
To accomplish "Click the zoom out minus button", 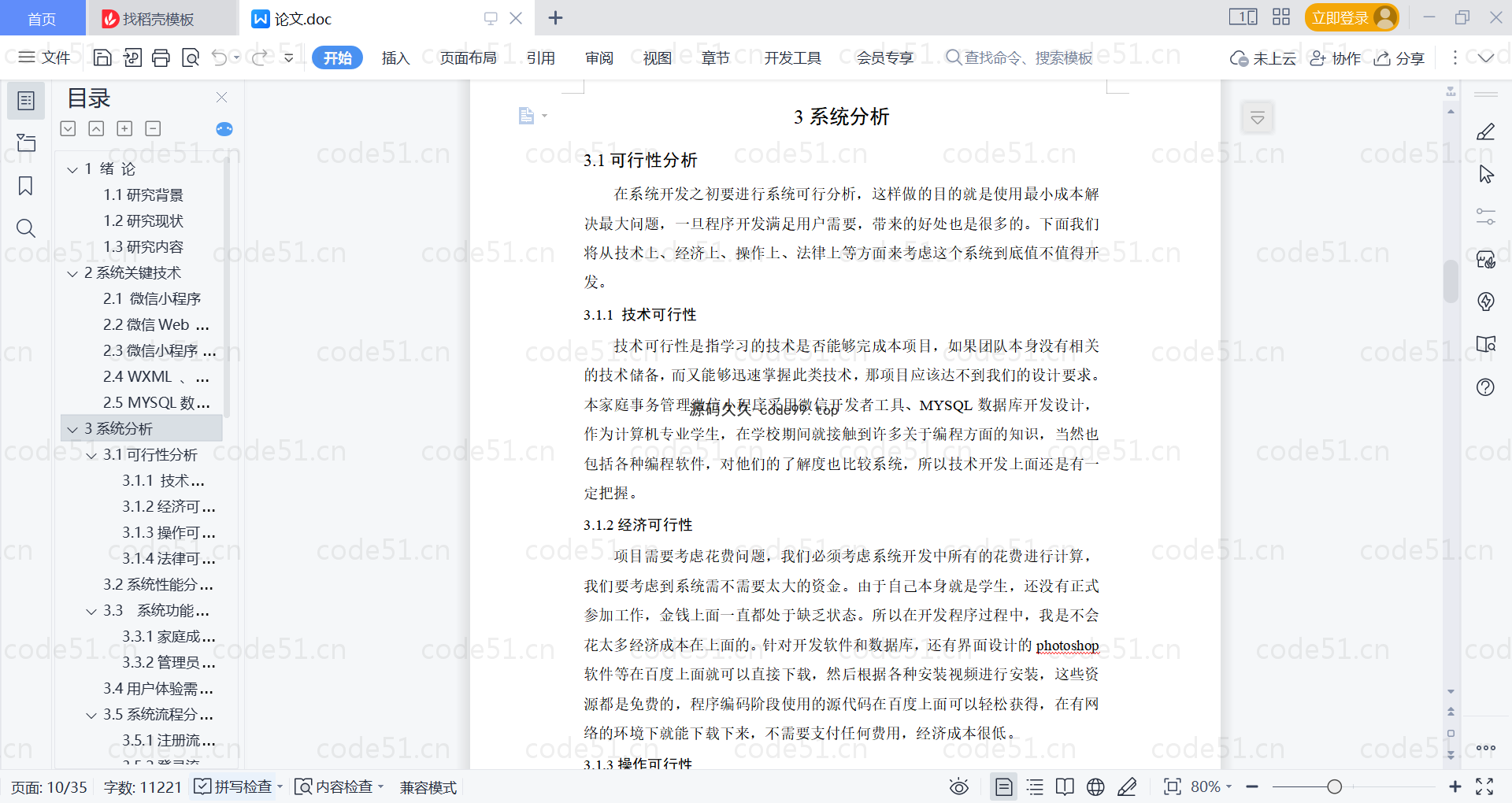I will [x=1252, y=786].
